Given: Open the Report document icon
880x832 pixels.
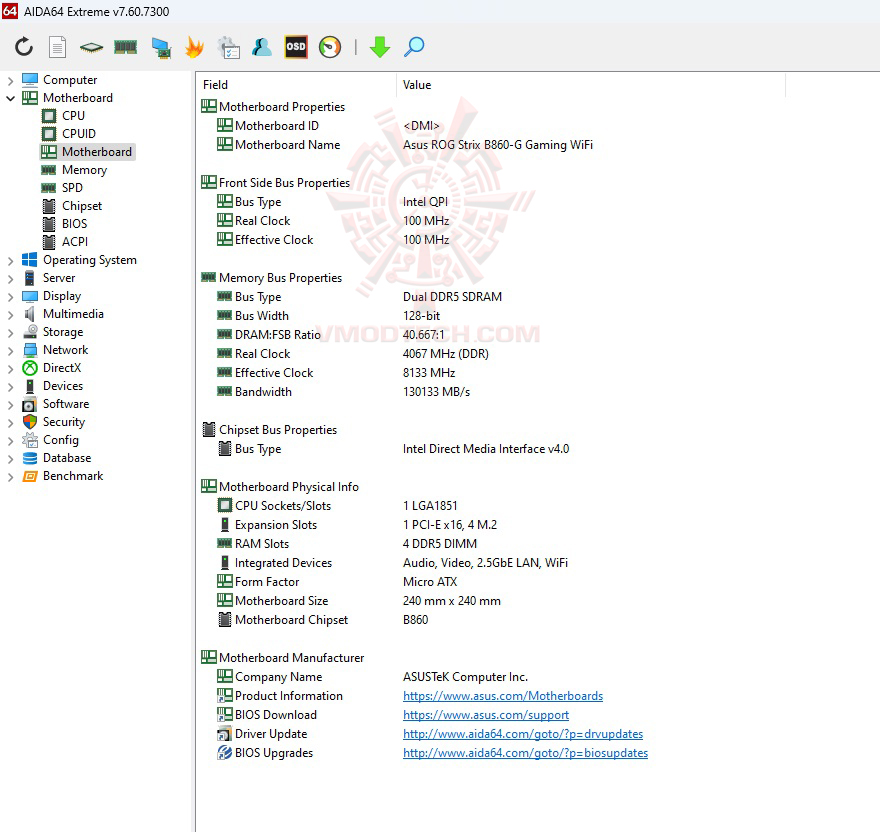Looking at the screenshot, I should click(57, 47).
